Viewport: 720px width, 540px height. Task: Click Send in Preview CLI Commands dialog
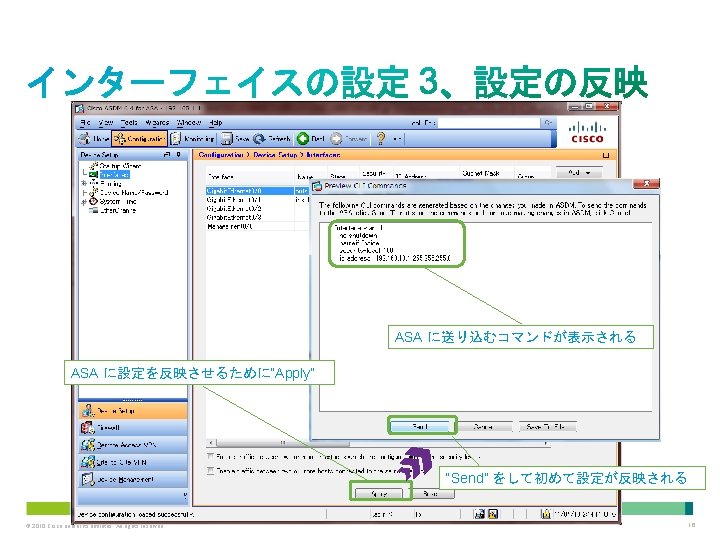click(422, 427)
